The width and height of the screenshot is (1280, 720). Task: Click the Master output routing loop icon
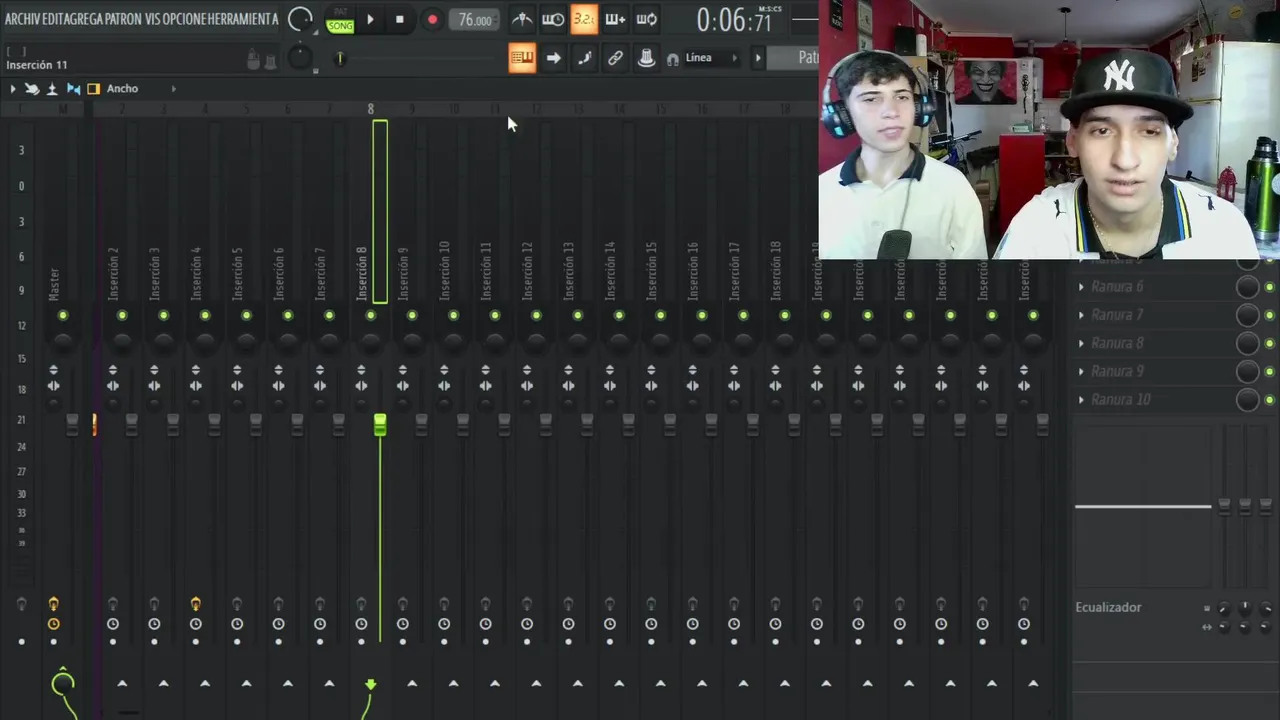tap(63, 683)
